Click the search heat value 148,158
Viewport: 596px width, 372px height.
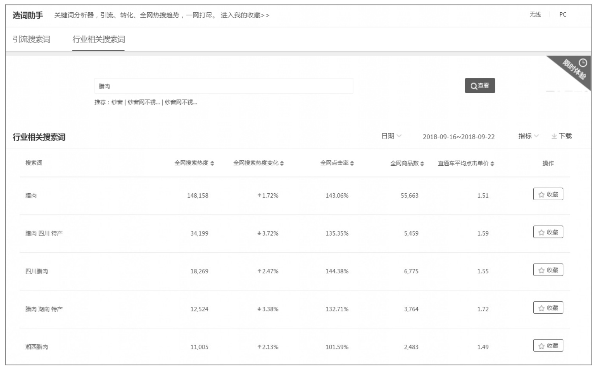tap(197, 196)
